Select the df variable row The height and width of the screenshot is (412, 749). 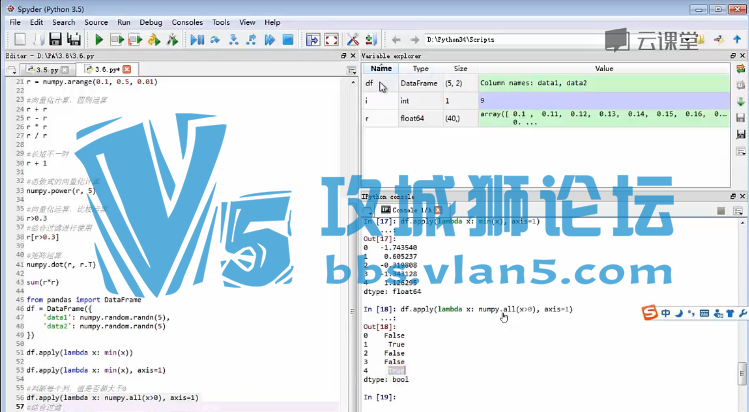click(546, 83)
